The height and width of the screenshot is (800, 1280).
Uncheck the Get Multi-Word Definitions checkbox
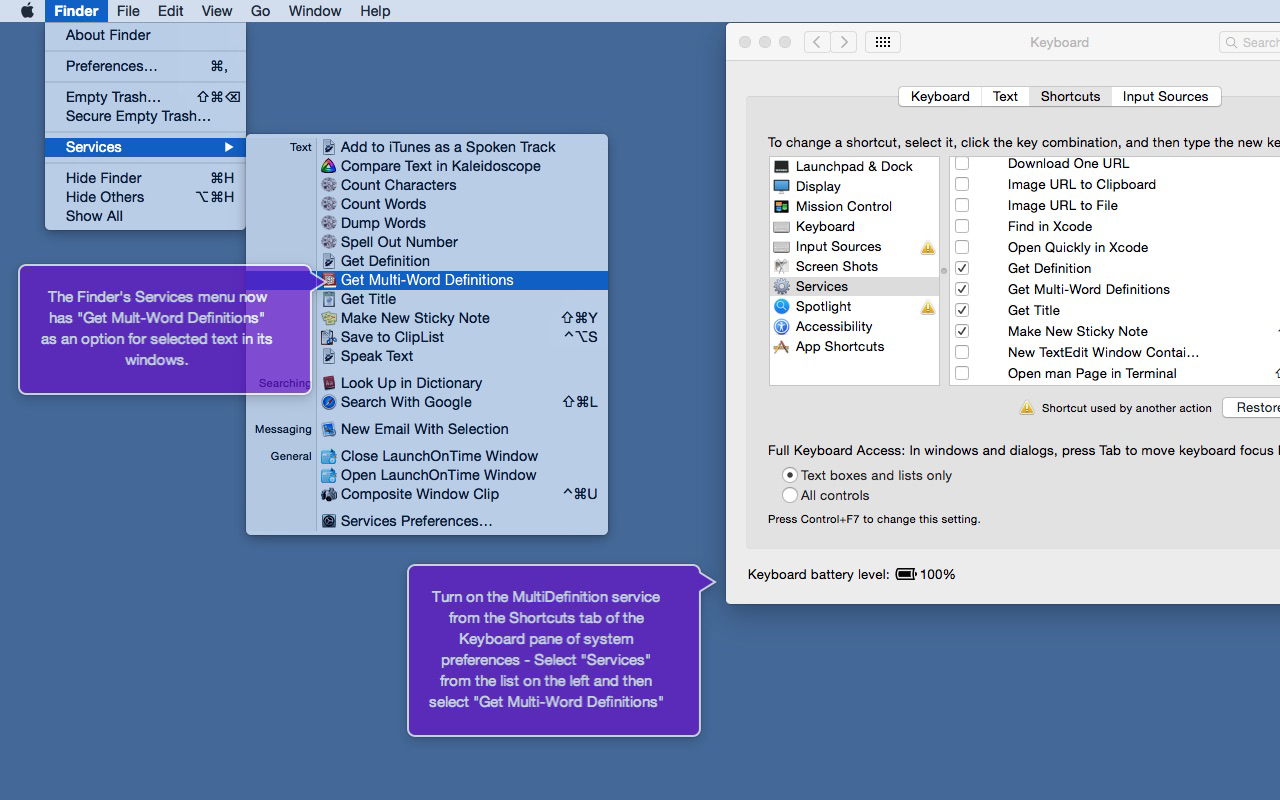coord(962,289)
